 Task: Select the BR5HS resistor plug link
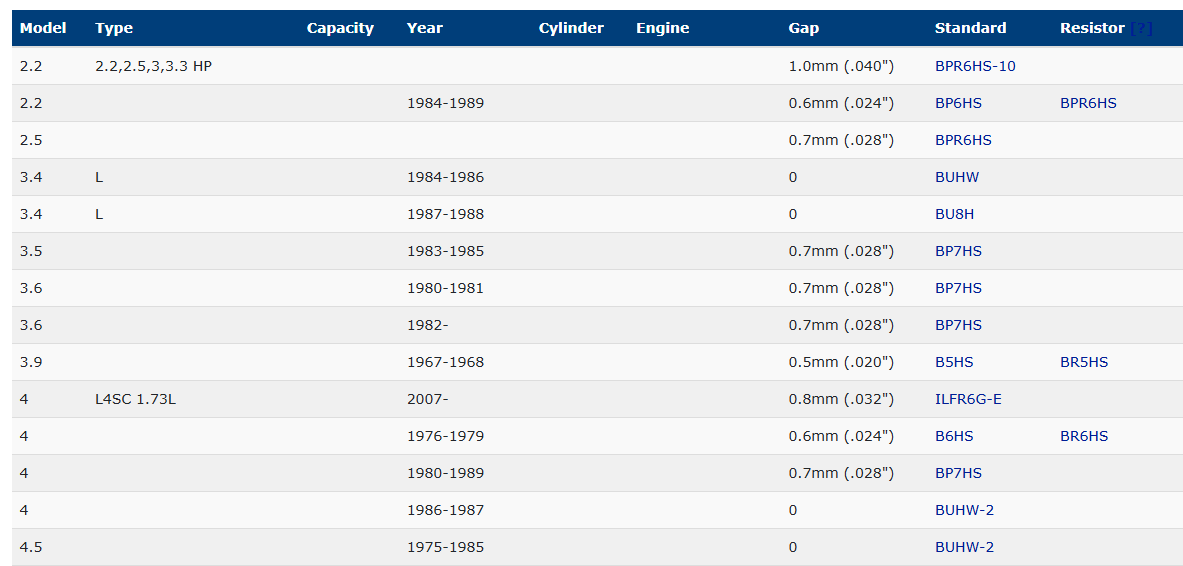(1083, 362)
